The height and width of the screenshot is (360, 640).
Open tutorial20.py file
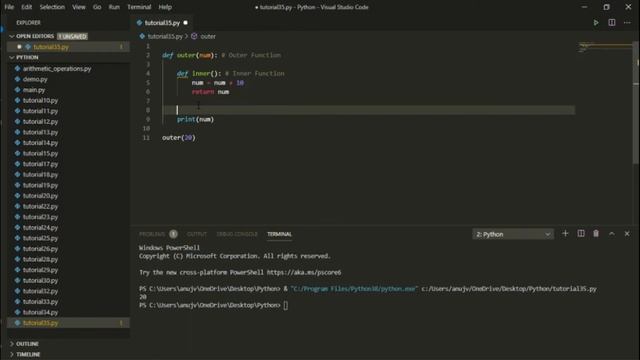pyautogui.click(x=40, y=196)
